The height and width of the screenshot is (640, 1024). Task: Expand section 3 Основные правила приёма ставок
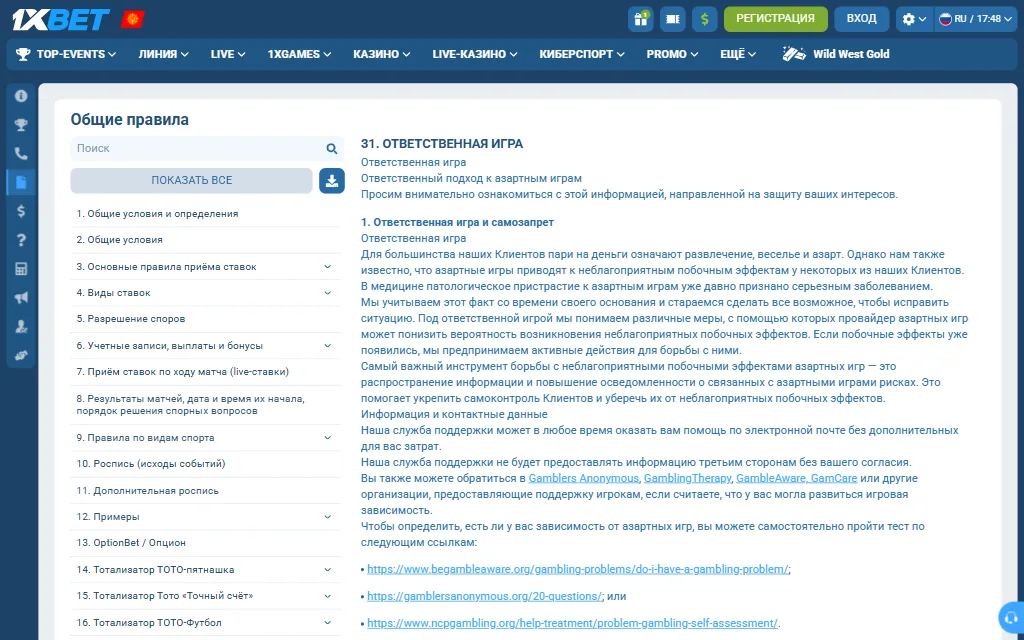(x=328, y=266)
